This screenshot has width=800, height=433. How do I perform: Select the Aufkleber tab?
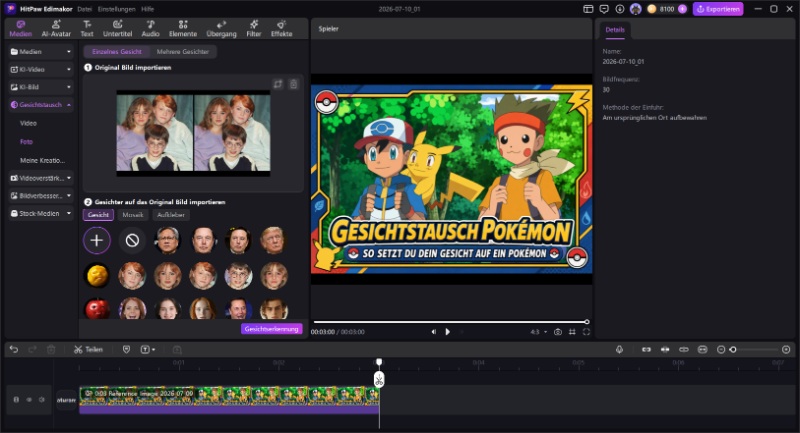(171, 215)
